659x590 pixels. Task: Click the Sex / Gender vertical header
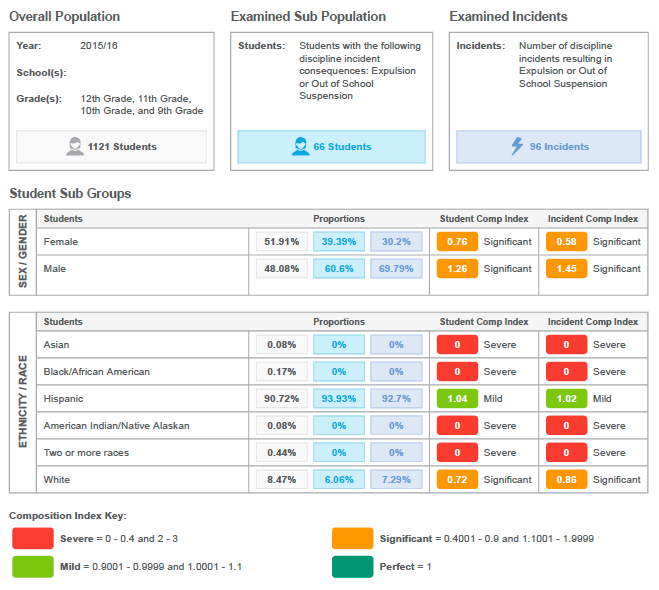[x=22, y=252]
